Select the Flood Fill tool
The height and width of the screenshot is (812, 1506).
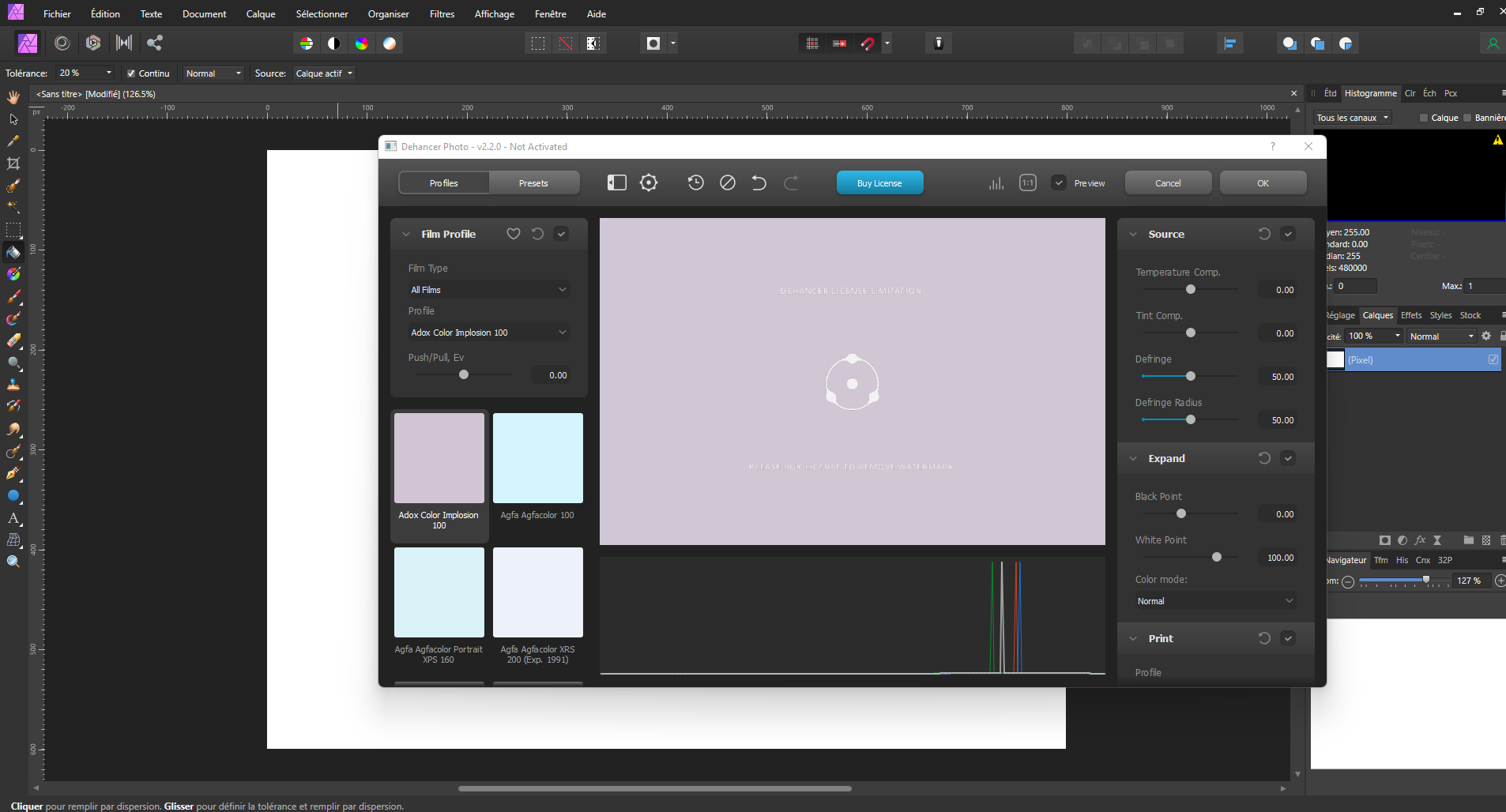tap(13, 253)
